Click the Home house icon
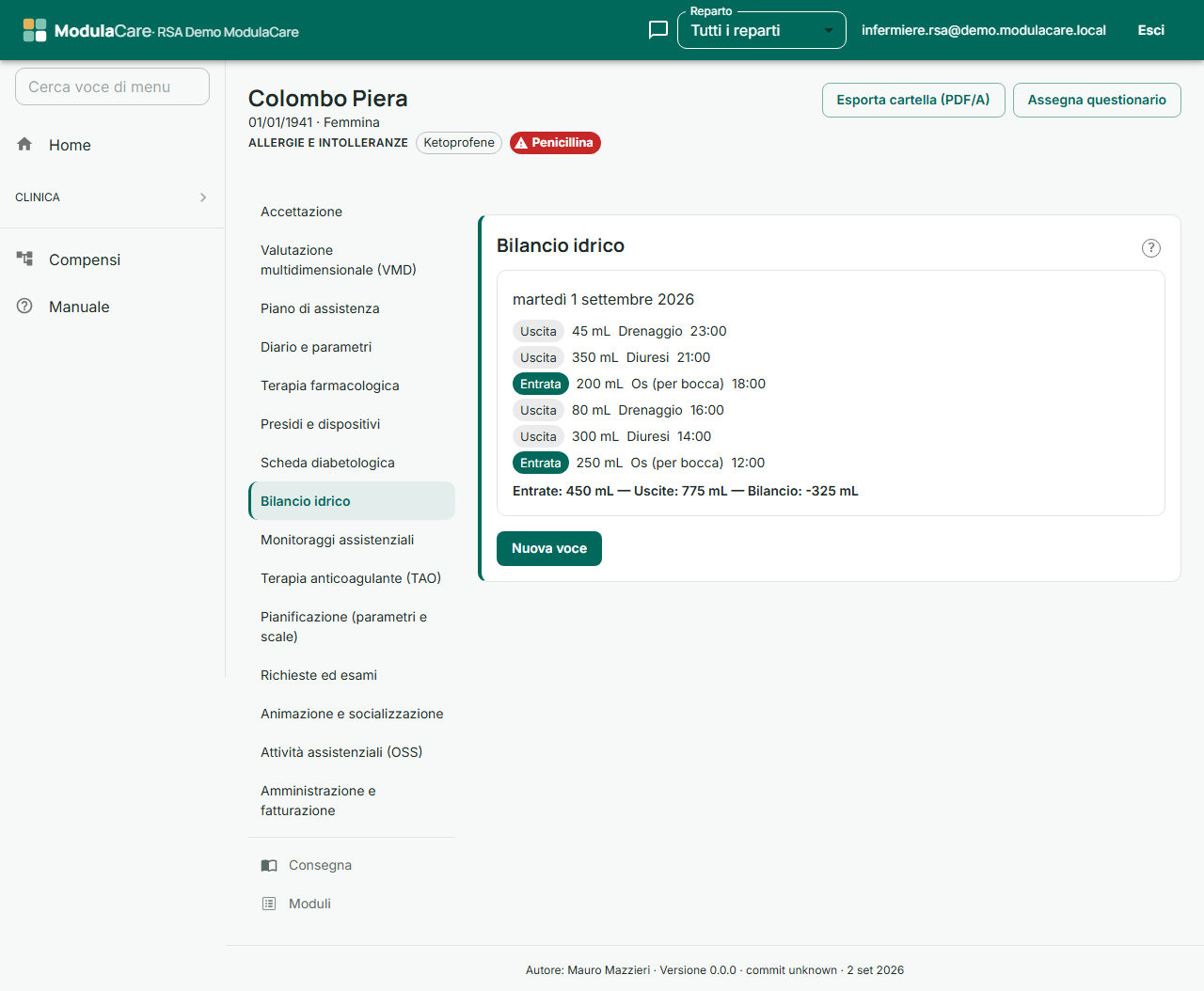 coord(24,144)
